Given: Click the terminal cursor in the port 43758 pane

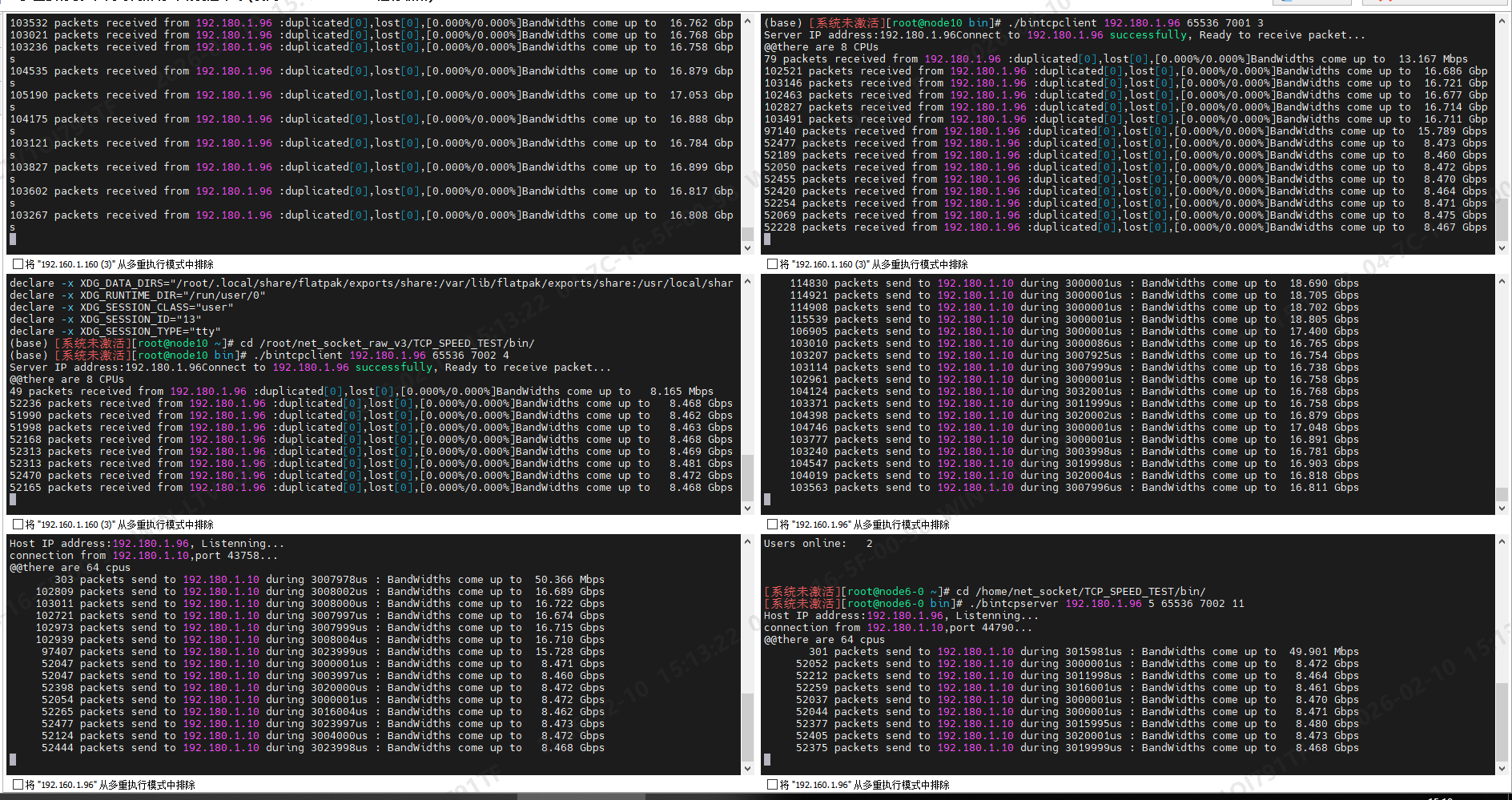Looking at the screenshot, I should click(13, 759).
